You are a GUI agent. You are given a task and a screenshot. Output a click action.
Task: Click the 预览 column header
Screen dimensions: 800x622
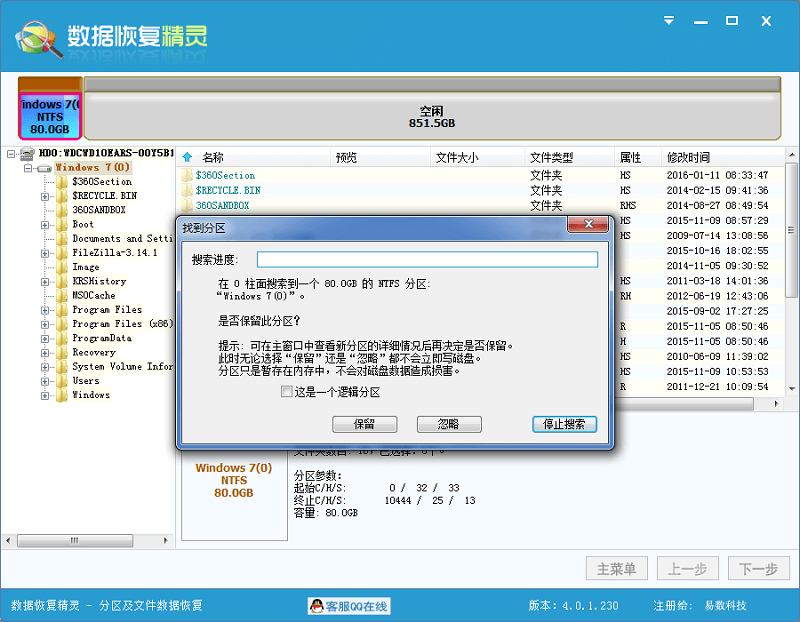click(x=346, y=157)
